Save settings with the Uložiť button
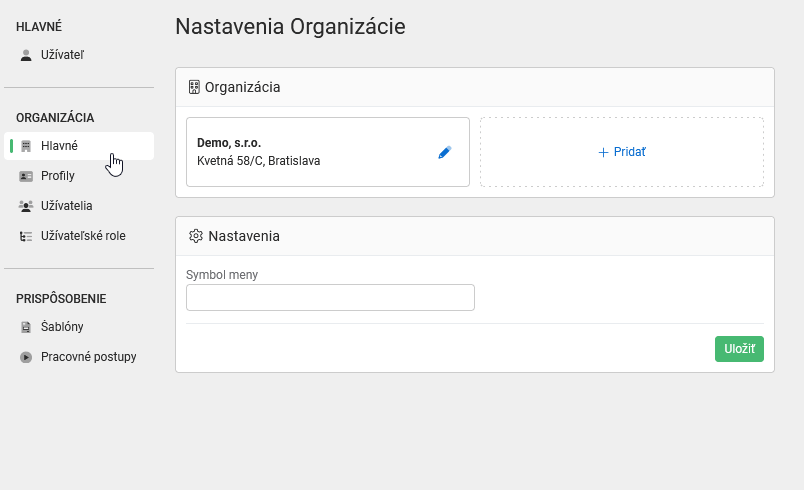 pos(739,349)
